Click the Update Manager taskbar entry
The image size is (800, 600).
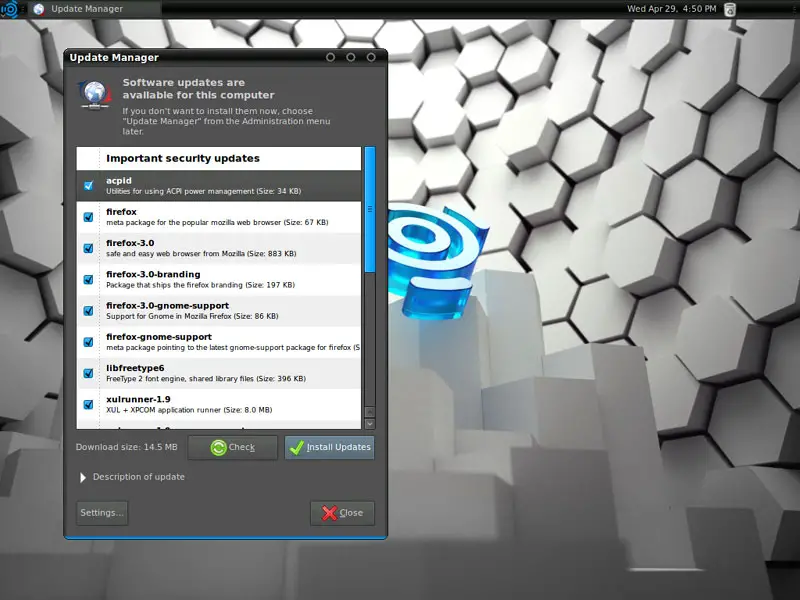[94, 9]
